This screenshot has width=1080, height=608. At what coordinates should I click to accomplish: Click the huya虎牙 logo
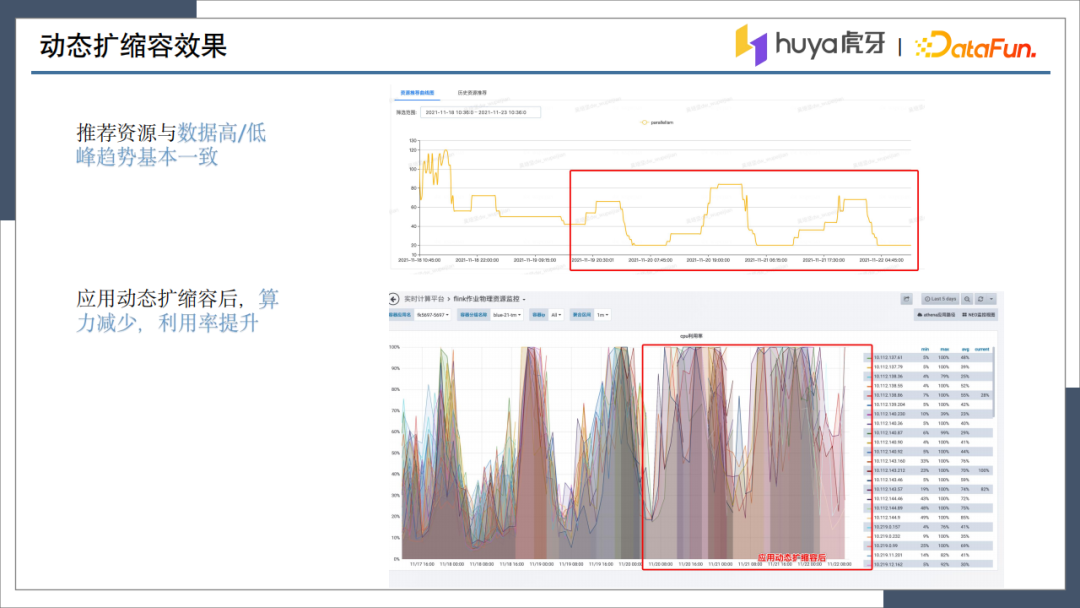tap(810, 45)
